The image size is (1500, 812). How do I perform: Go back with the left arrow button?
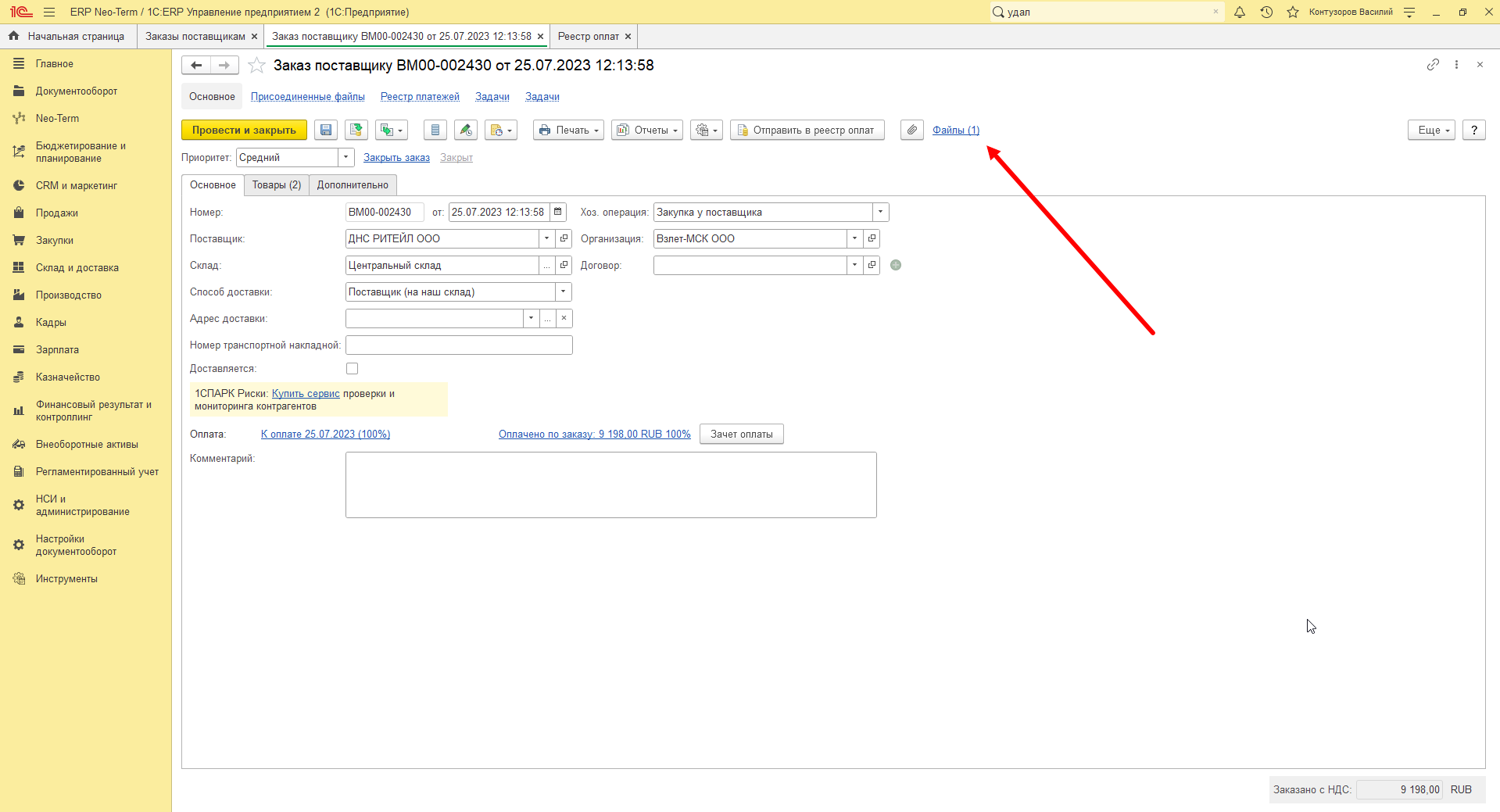coord(196,66)
